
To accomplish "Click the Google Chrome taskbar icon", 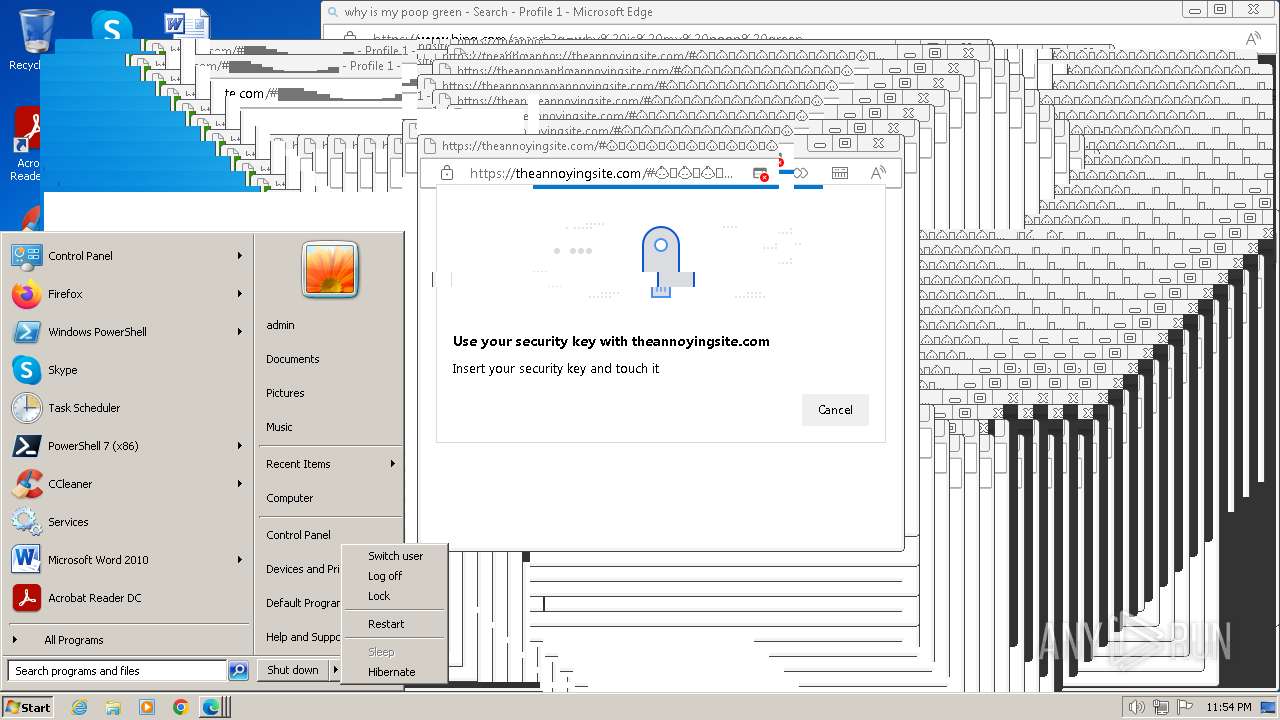I will 180,707.
